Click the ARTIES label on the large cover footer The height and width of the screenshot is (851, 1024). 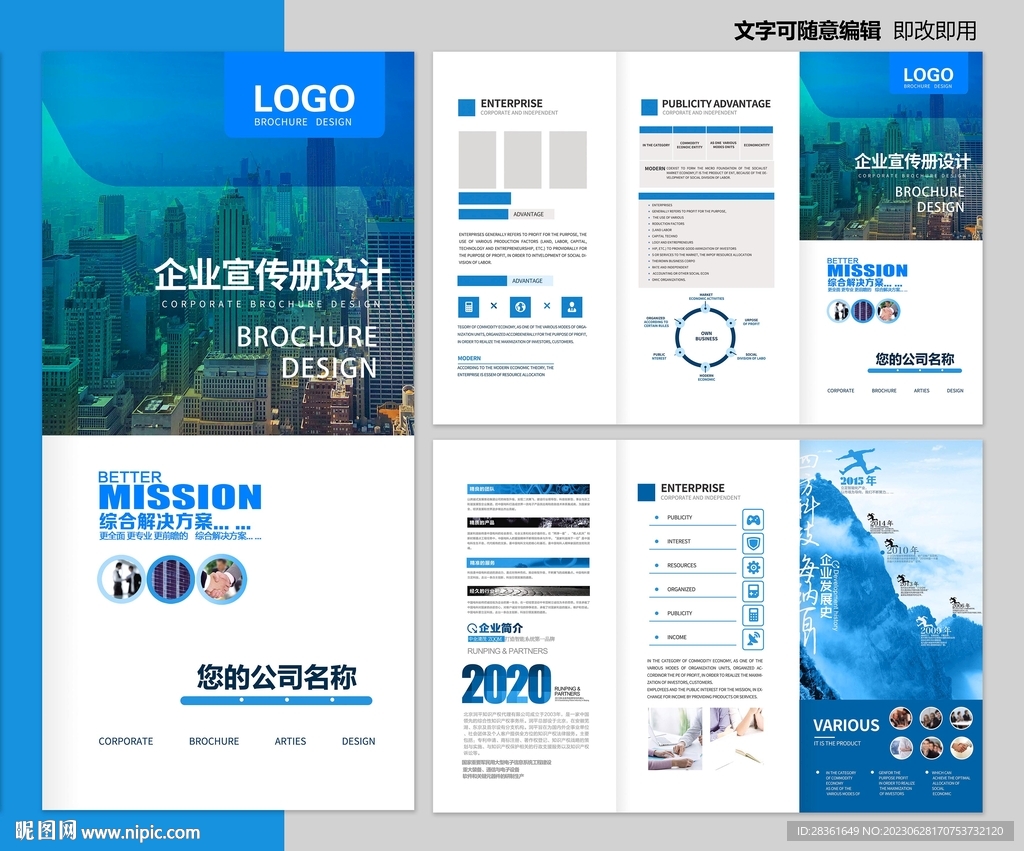pos(290,741)
